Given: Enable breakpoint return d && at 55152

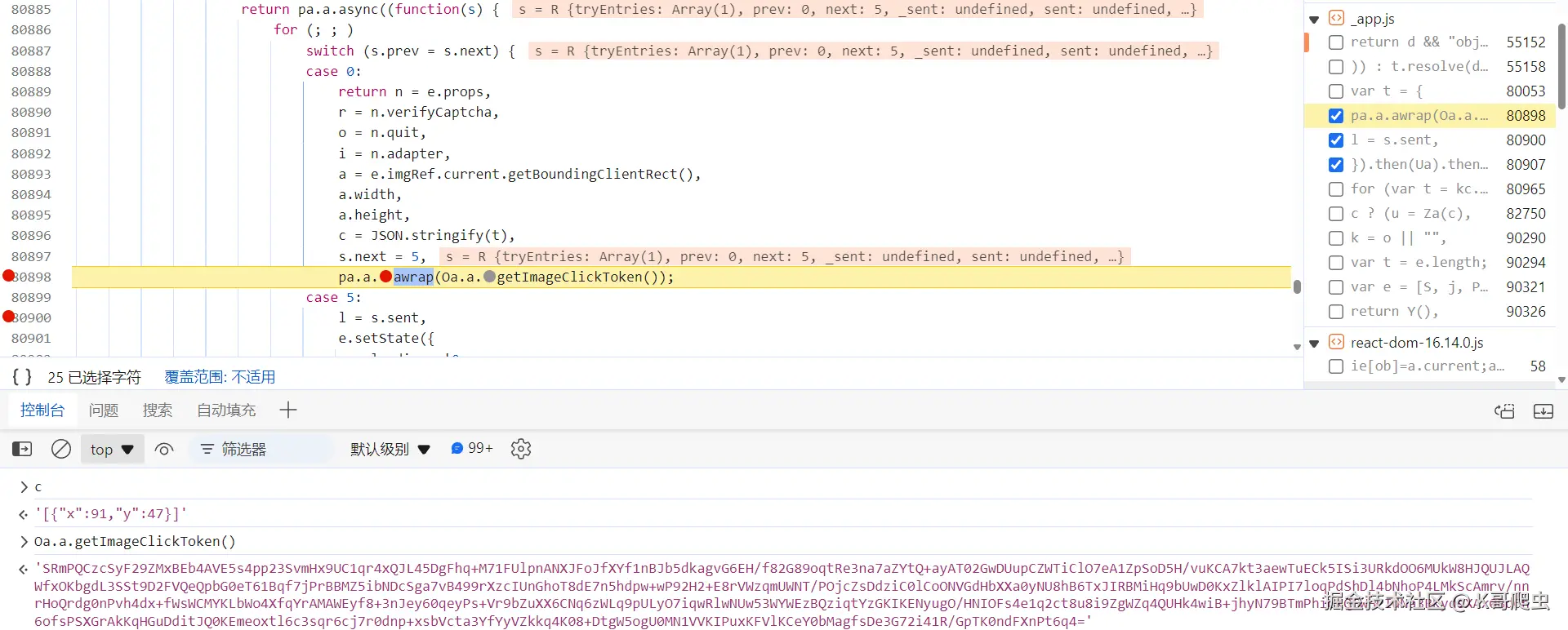Looking at the screenshot, I should [x=1336, y=42].
